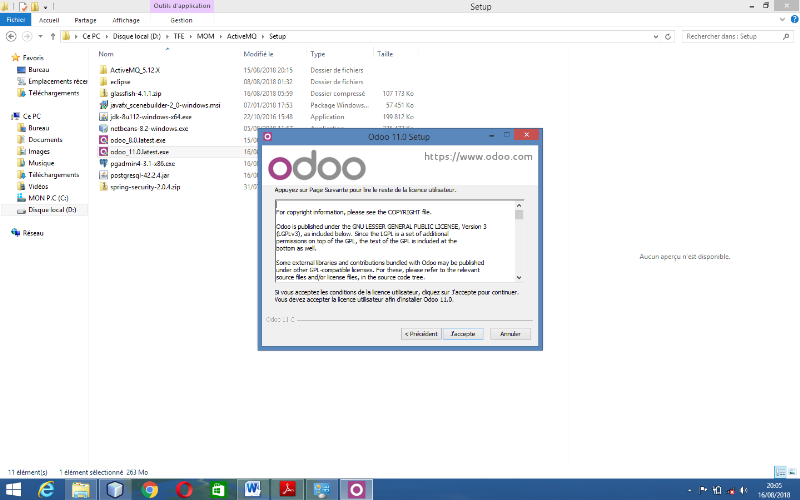Open Emplacements récents in Favoris
Viewport: 800px width, 500px height.
click(x=57, y=81)
